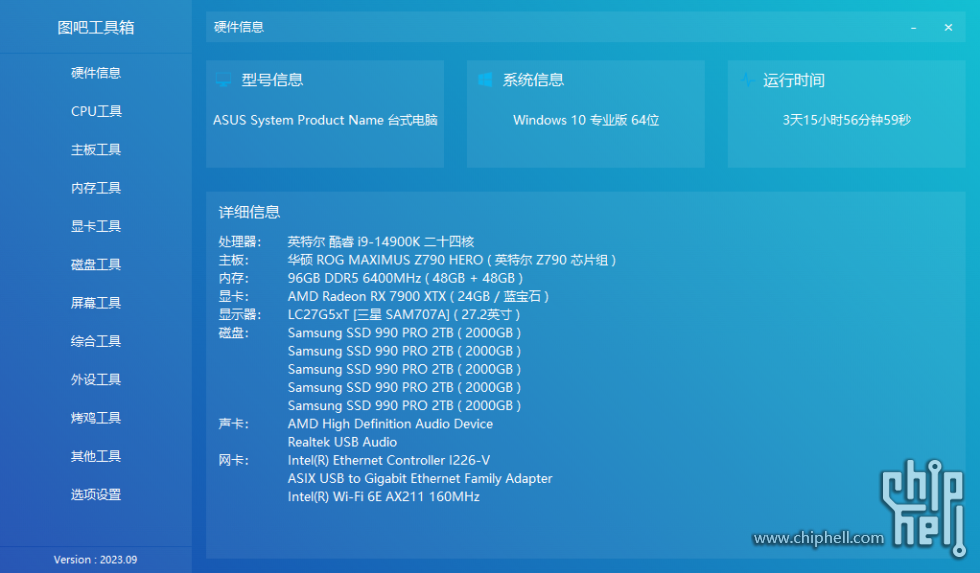The width and height of the screenshot is (980, 573).
Task: Click the monitor icon beside 型号信息
Action: [223, 79]
